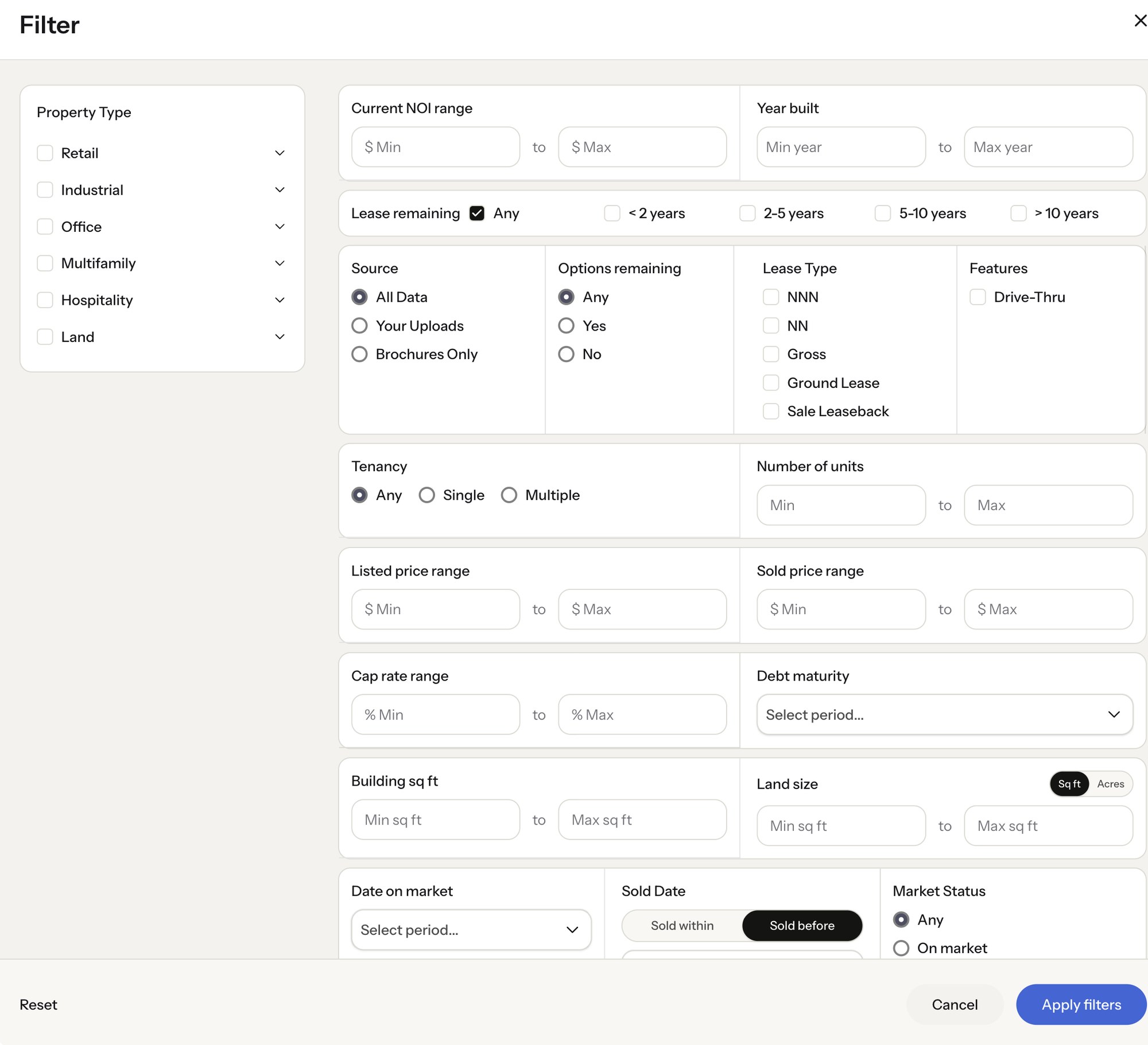Check the NN lease type
Image resolution: width=1148 pixels, height=1045 pixels.
771,326
